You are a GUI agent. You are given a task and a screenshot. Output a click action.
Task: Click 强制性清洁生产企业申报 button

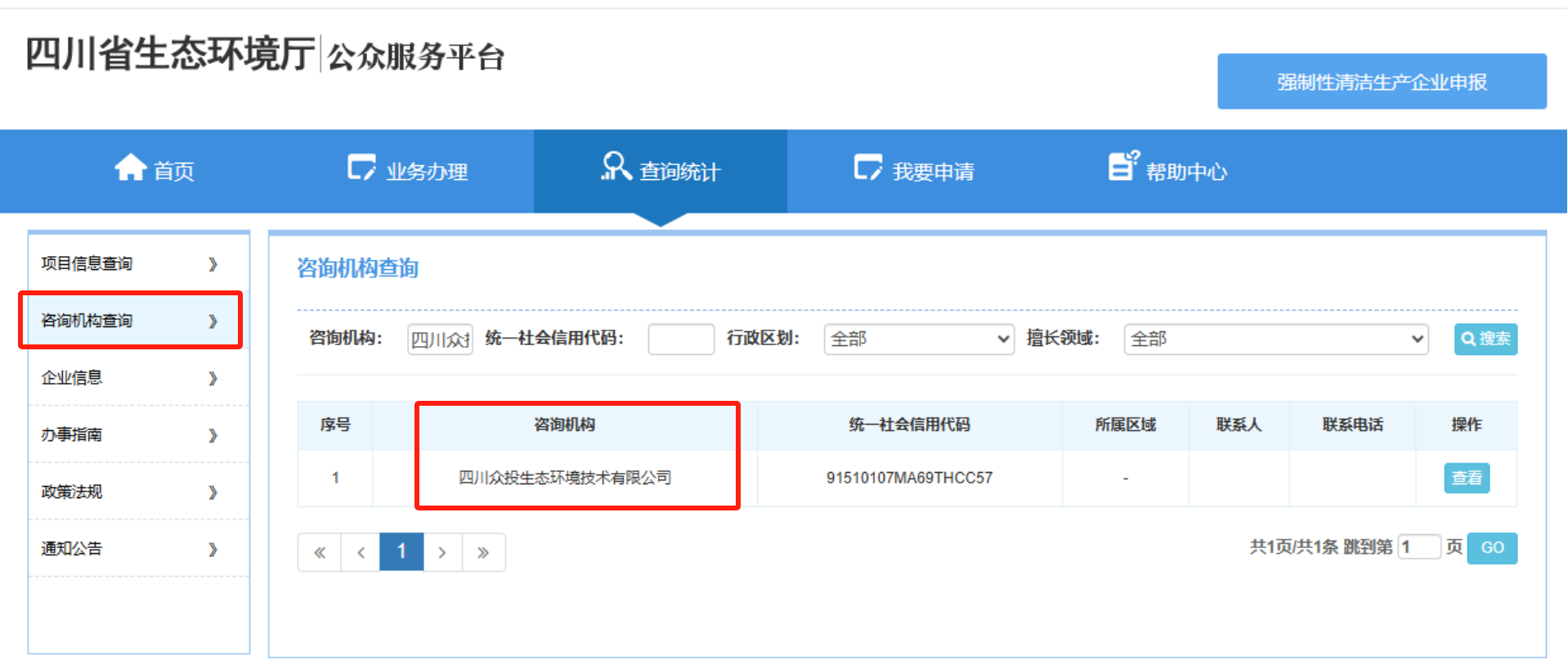coord(1381,82)
